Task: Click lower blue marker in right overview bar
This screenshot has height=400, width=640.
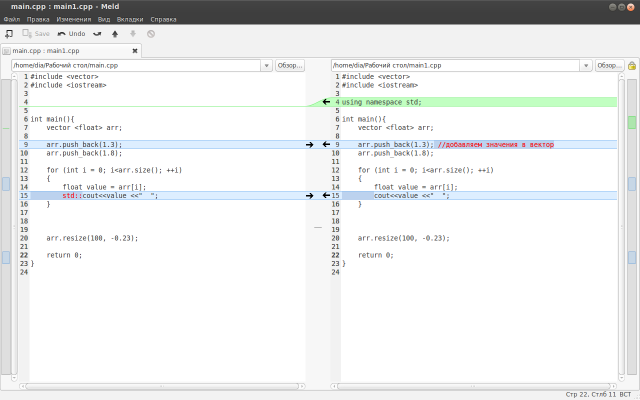Action: tap(632, 257)
